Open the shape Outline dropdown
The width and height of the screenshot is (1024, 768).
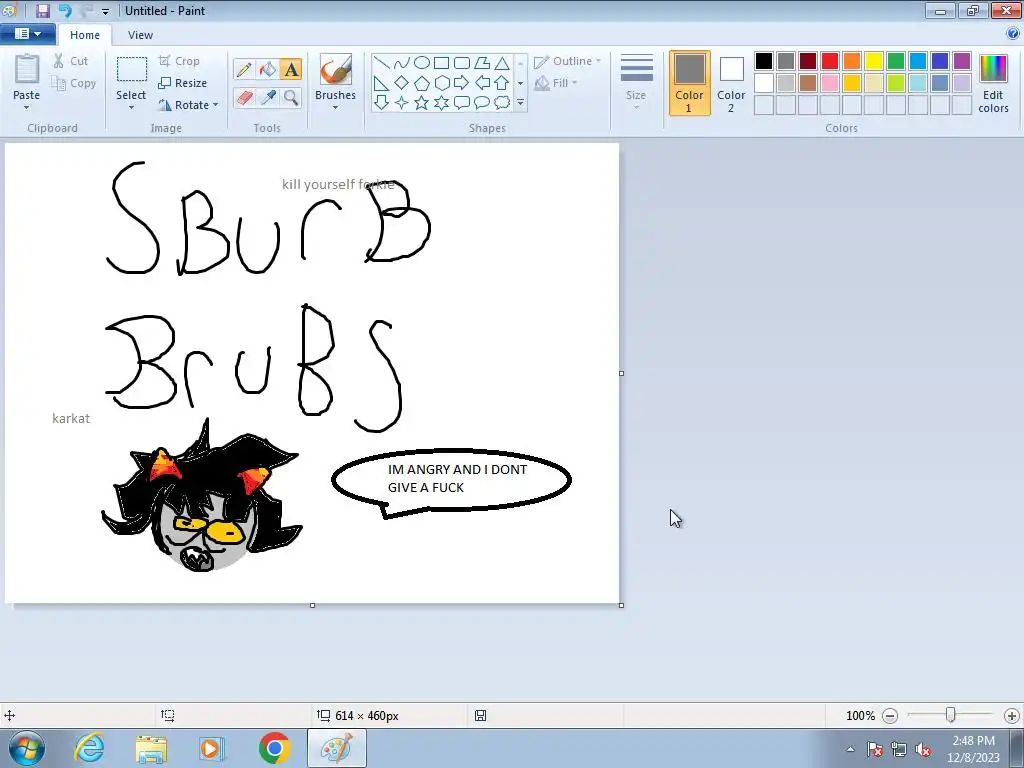tap(567, 61)
